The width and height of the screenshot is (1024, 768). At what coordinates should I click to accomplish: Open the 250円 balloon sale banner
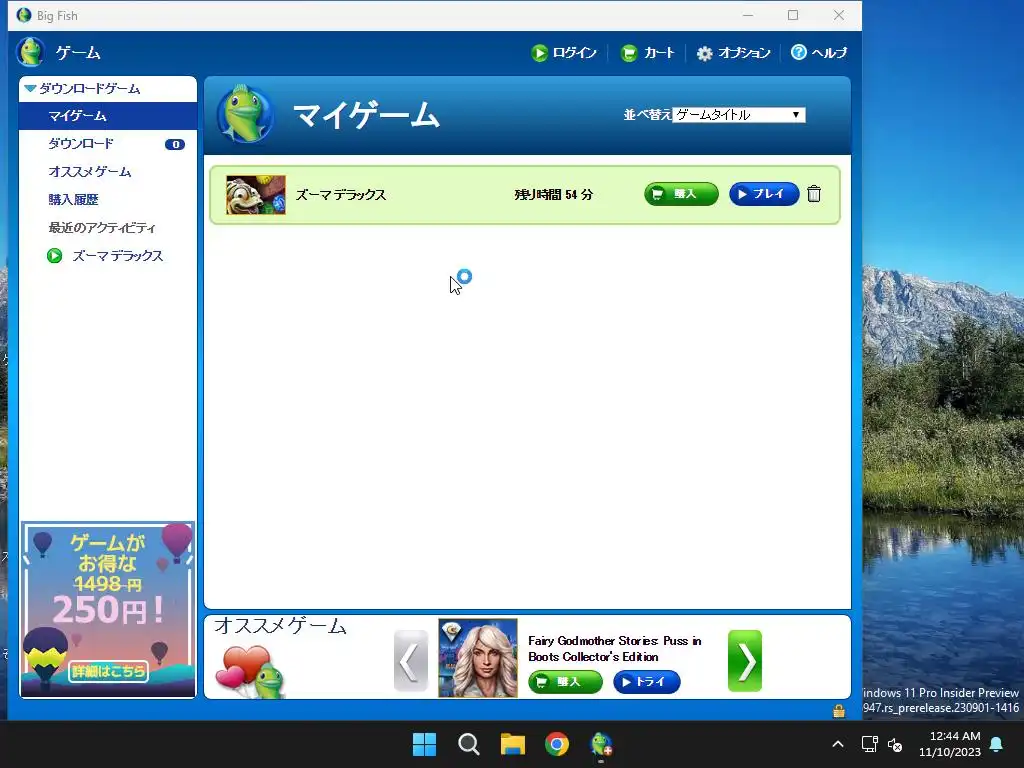108,609
